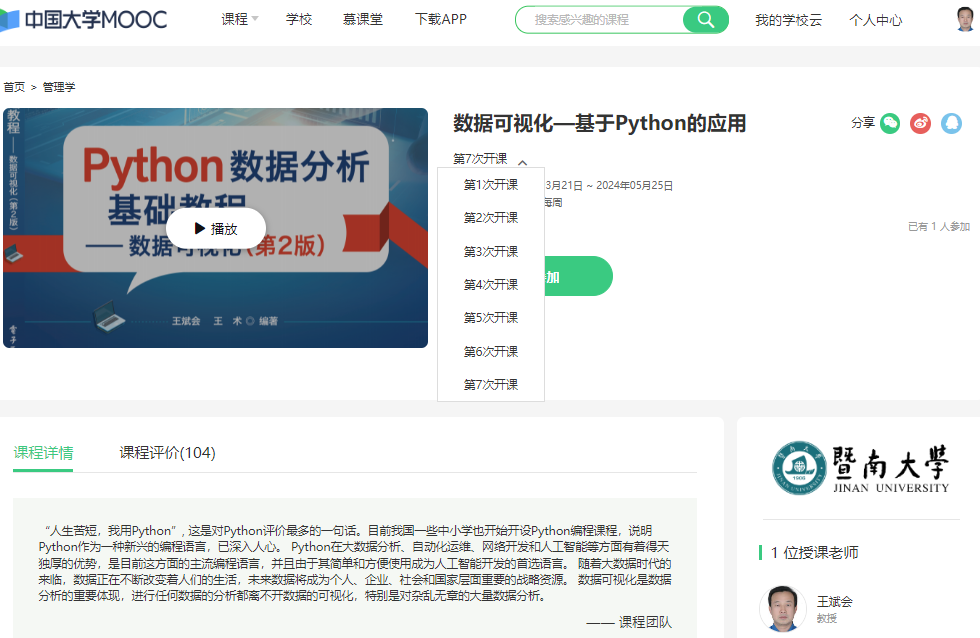Image resolution: width=980 pixels, height=638 pixels.
Task: Select 第7次开课 option in dropdown list
Action: click(x=491, y=384)
